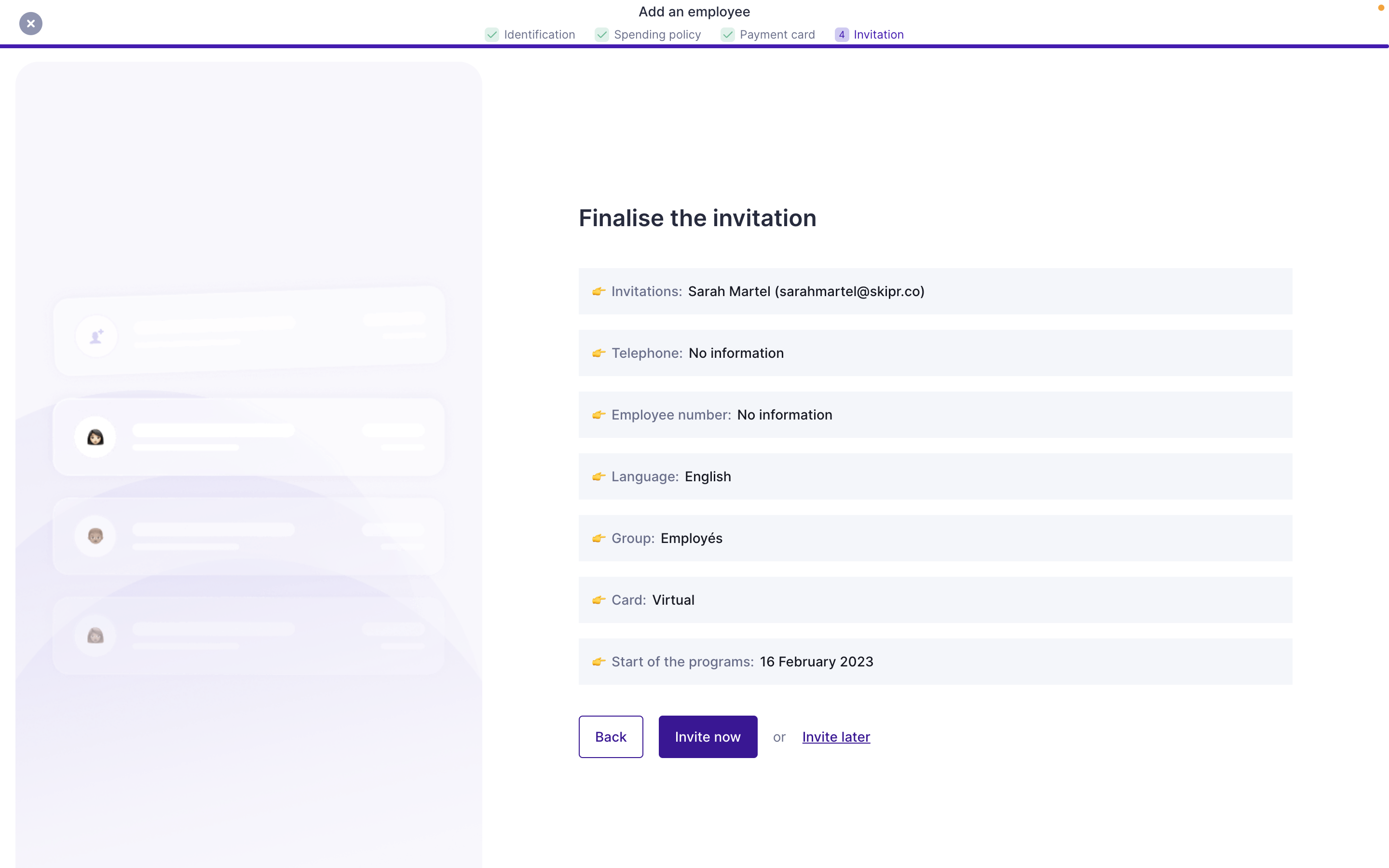Image resolution: width=1389 pixels, height=868 pixels.
Task: Click the Payment card step checkmark icon
Action: [x=728, y=34]
